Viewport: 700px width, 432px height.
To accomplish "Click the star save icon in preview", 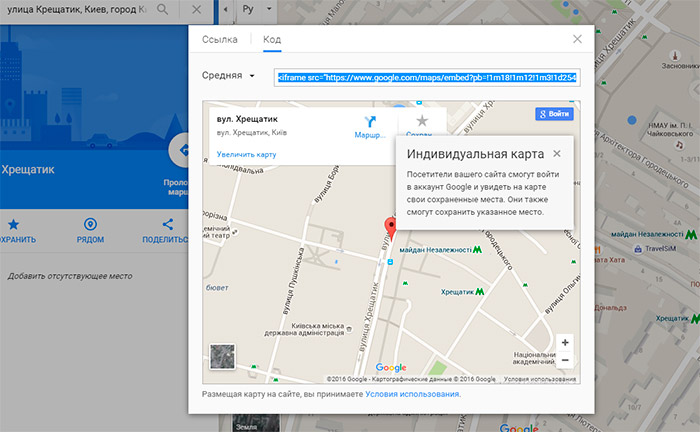I will pos(421,121).
